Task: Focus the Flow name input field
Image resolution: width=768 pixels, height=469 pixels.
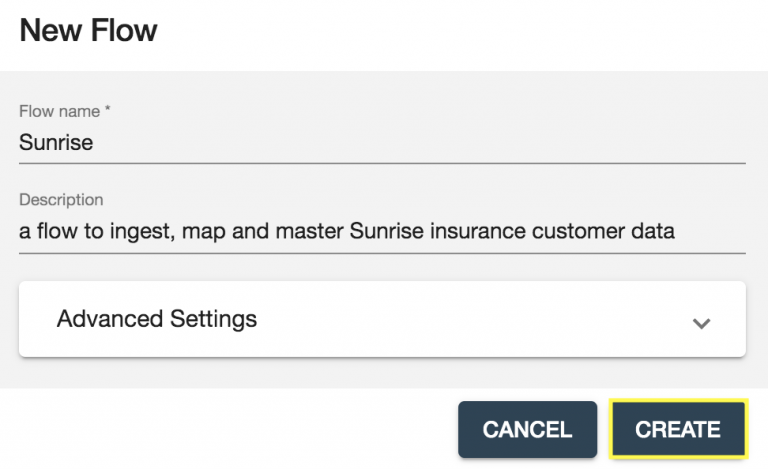Action: click(x=382, y=142)
